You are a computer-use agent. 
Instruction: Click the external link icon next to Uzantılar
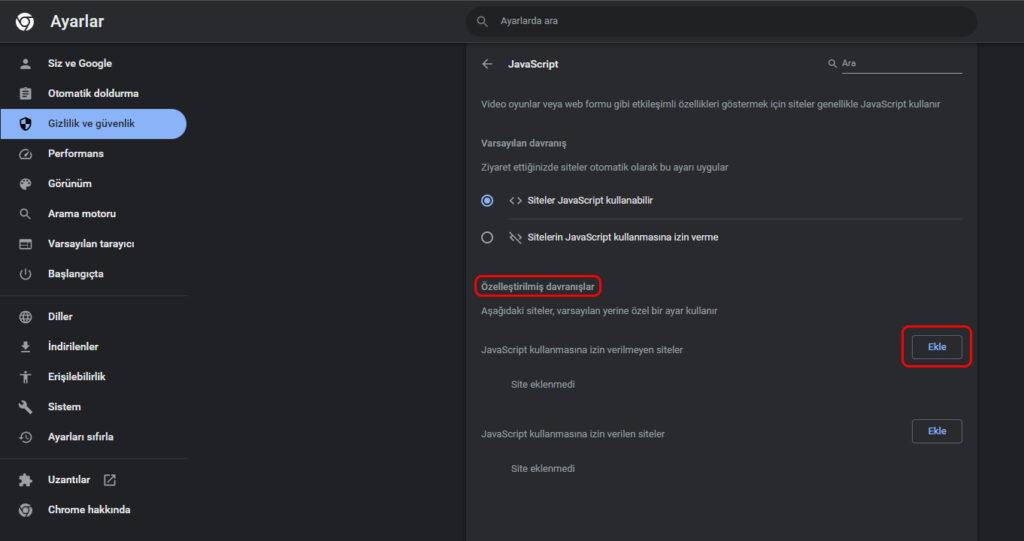click(110, 480)
